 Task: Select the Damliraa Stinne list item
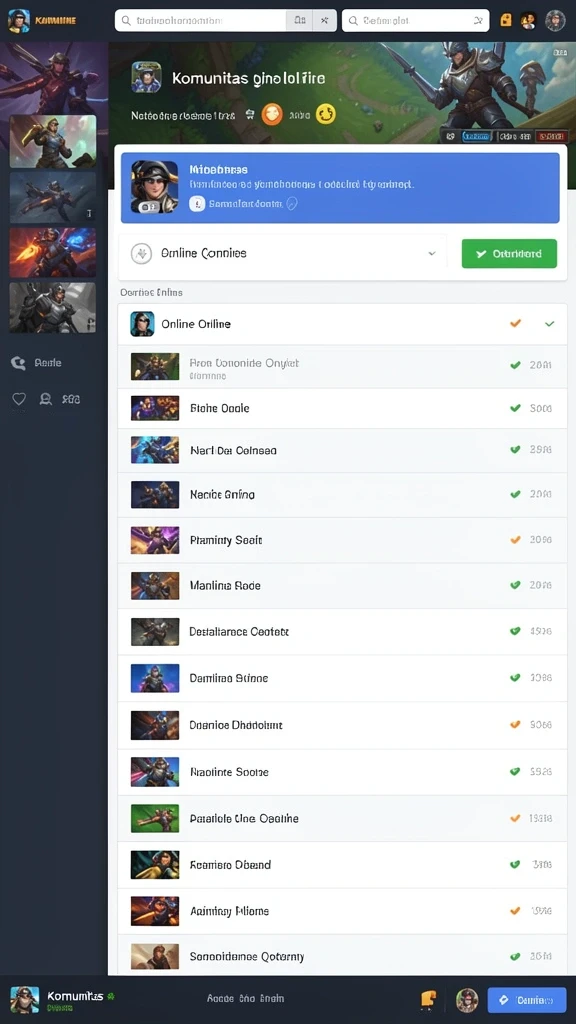[342, 678]
